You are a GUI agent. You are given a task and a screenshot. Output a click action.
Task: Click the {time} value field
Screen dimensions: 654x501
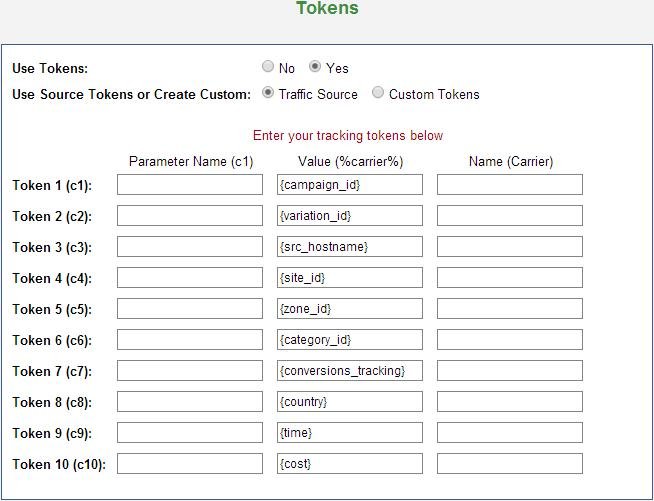[350, 433]
